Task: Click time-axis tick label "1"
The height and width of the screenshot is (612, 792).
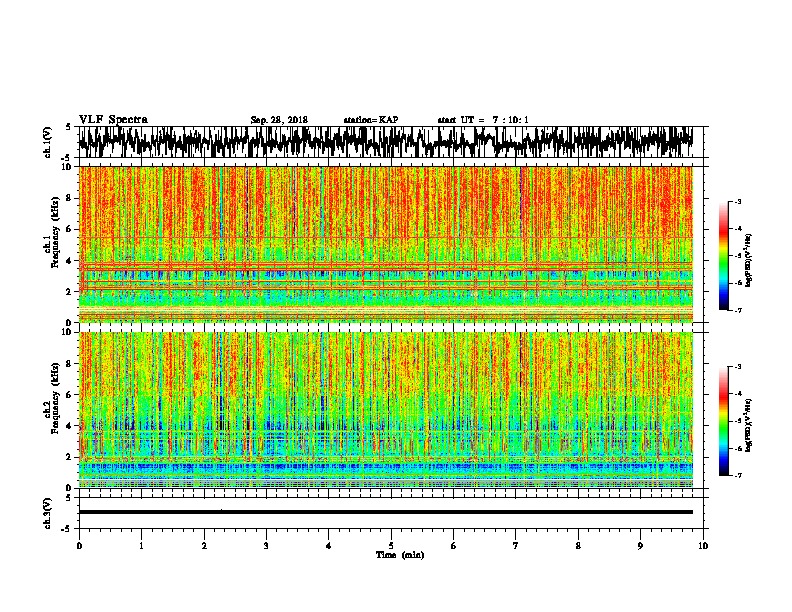Action: (141, 546)
